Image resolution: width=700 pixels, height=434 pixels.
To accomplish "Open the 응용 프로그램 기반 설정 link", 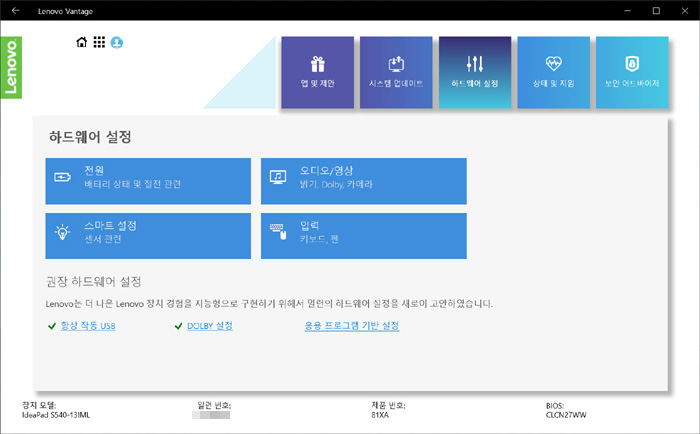I will pos(352,326).
